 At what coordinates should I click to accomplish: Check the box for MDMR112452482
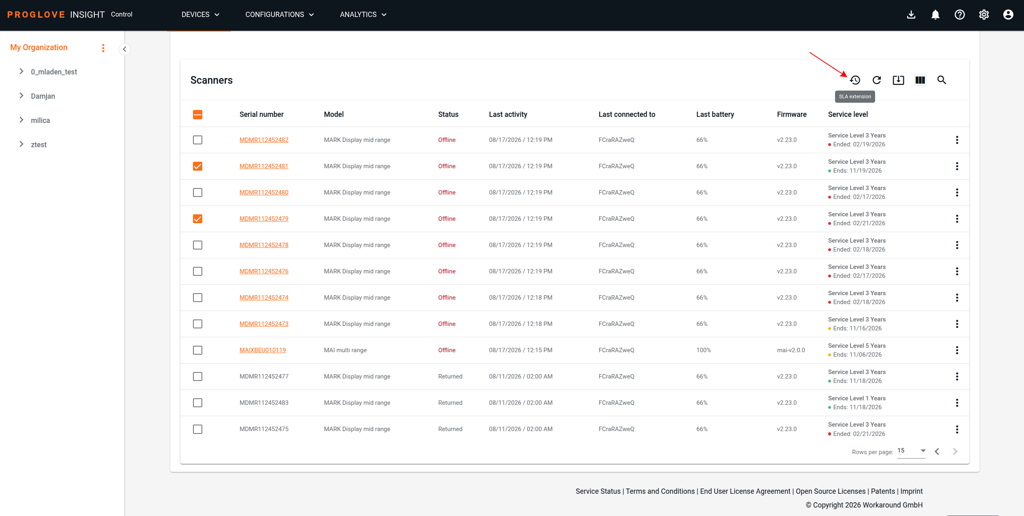tap(198, 140)
